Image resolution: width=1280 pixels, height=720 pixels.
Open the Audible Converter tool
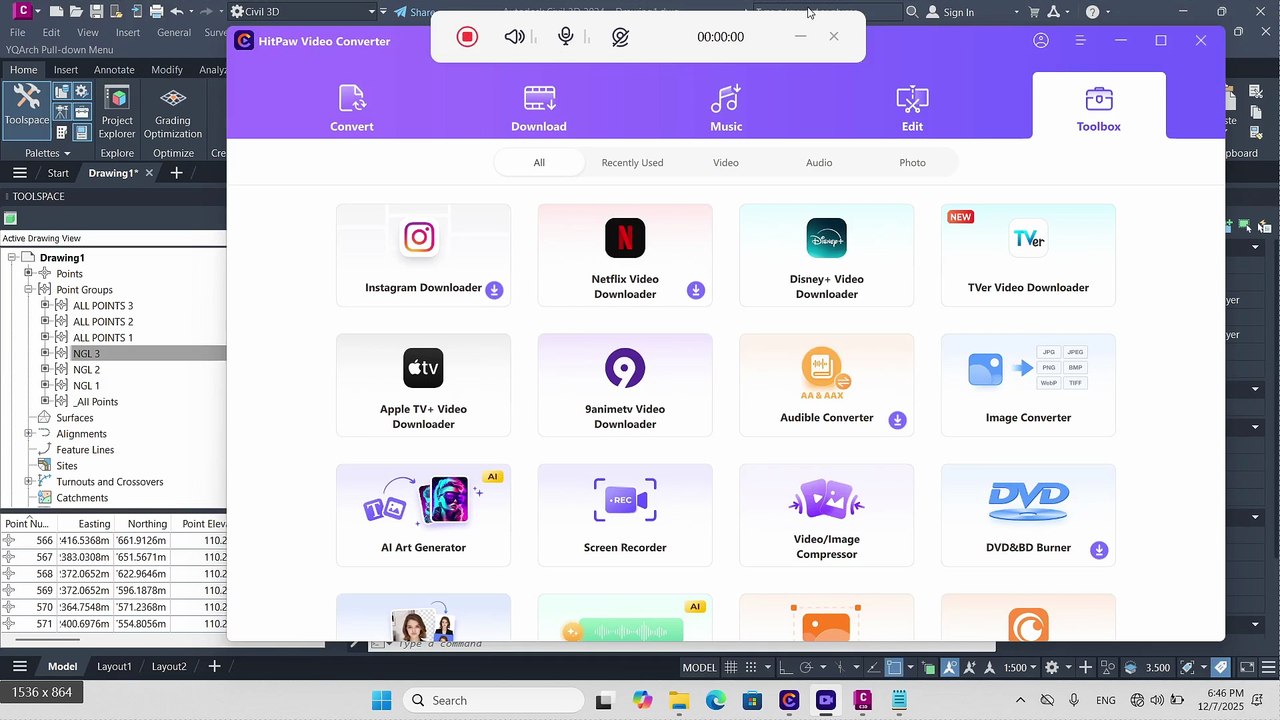point(827,385)
